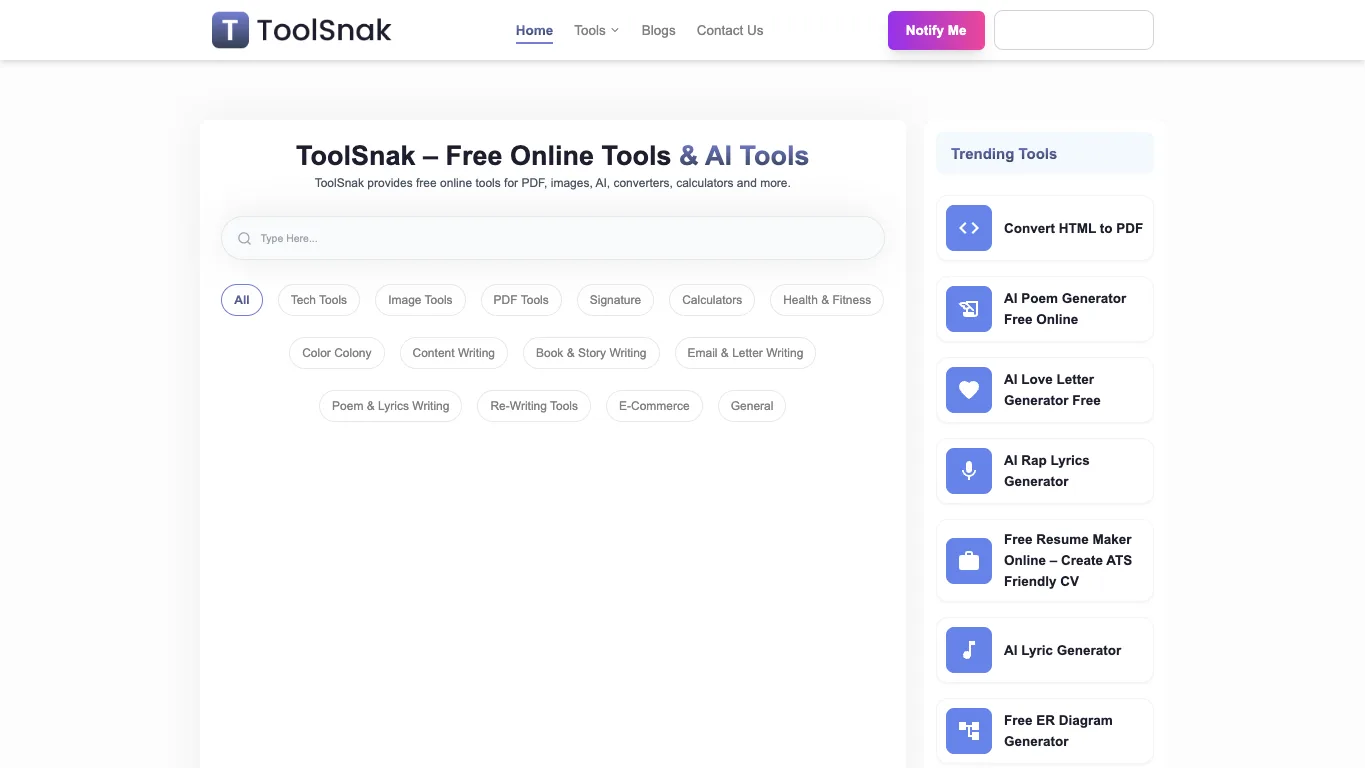1365x768 pixels.
Task: Show Email & Letter Writing tools
Action: [745, 353]
